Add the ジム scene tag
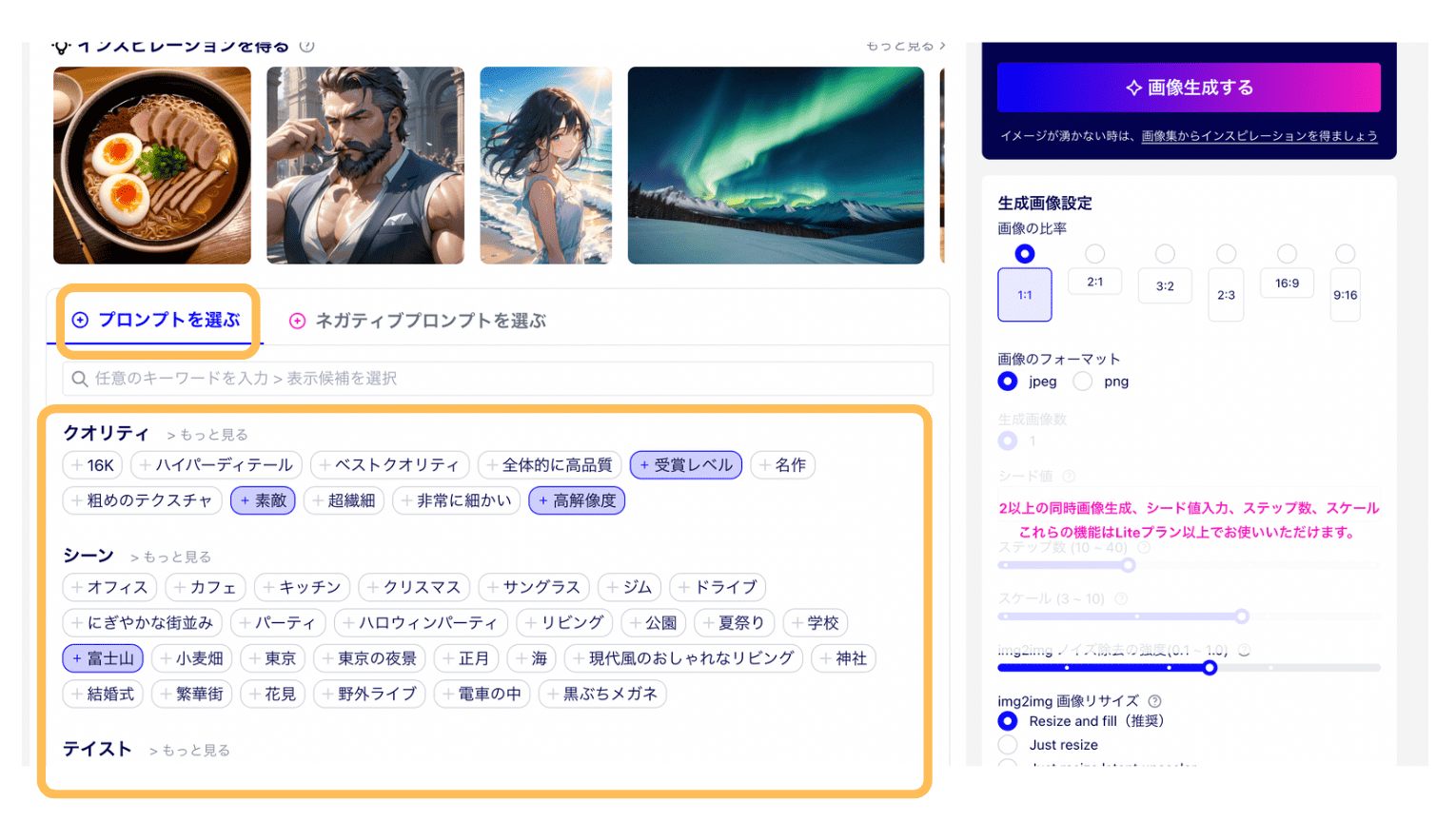Image resolution: width=1456 pixels, height=822 pixels. [x=629, y=587]
